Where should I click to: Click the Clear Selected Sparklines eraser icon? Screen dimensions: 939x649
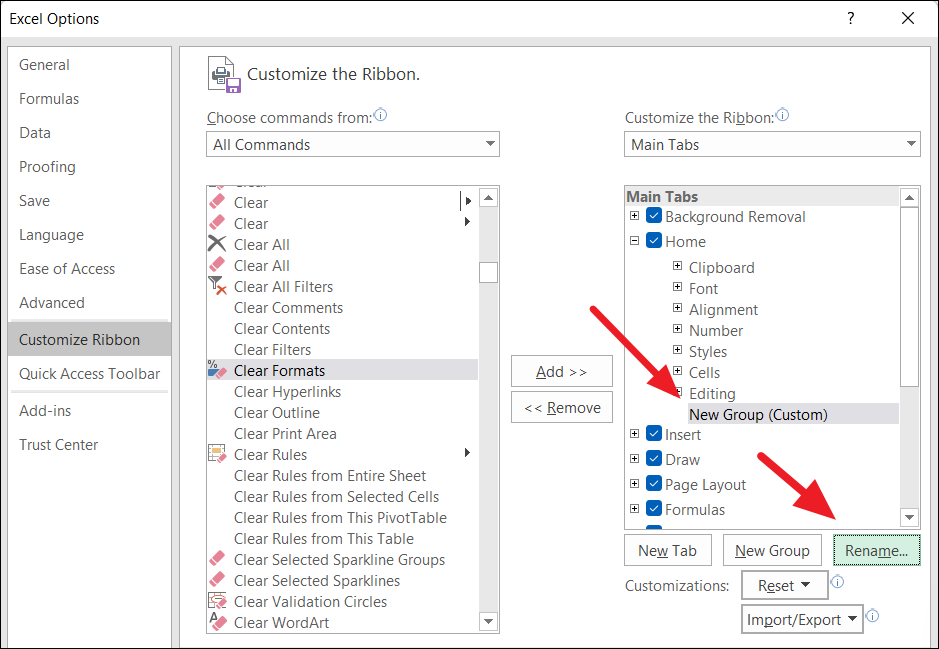coord(217,580)
